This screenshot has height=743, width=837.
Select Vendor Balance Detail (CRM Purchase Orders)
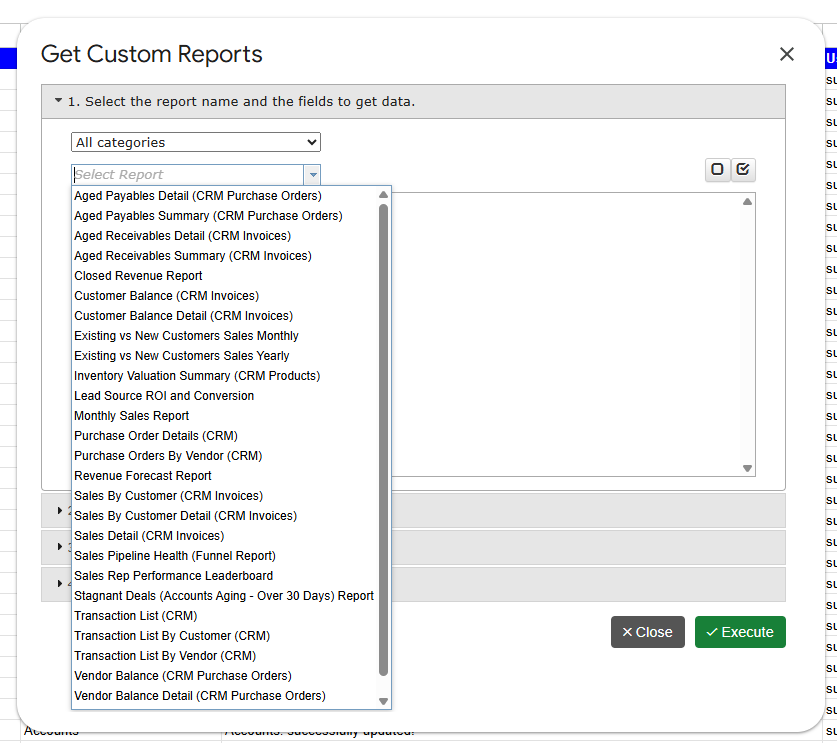click(200, 696)
